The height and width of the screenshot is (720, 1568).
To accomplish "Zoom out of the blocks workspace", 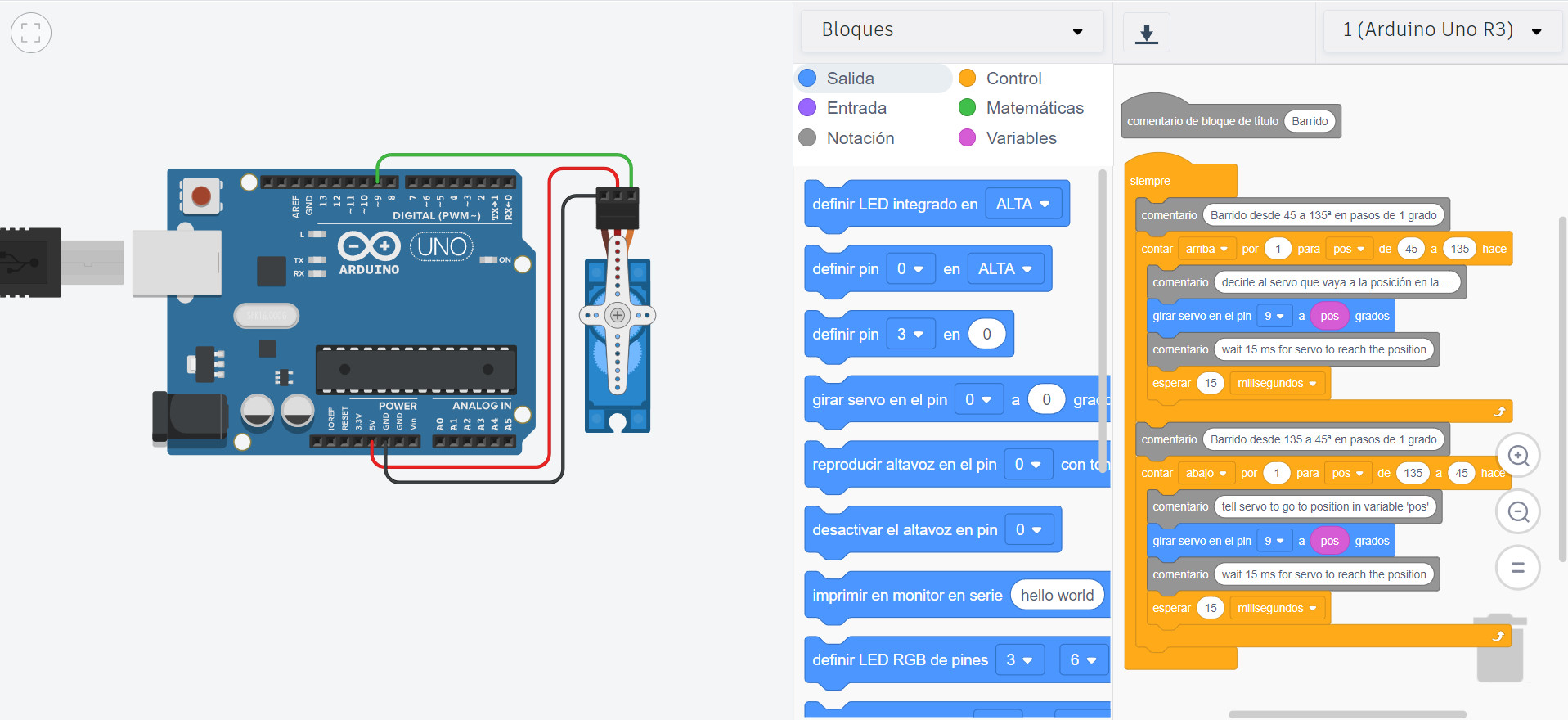I will click(x=1518, y=512).
